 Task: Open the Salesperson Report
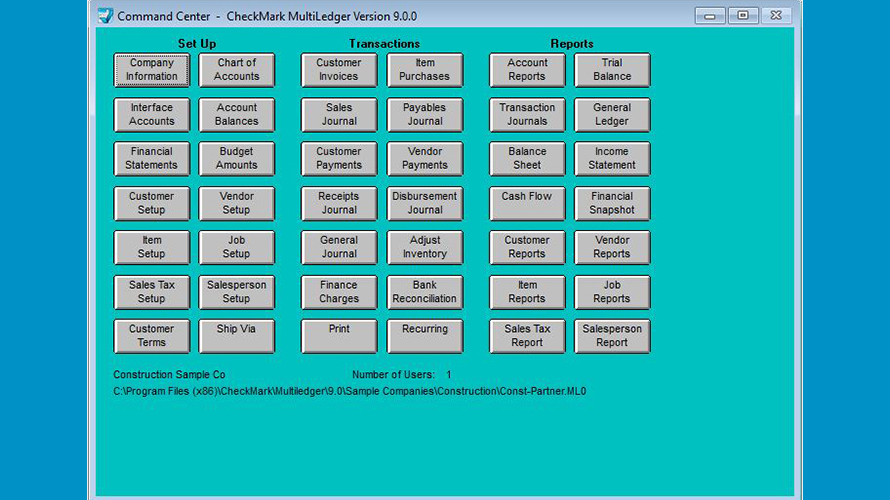[x=612, y=336]
